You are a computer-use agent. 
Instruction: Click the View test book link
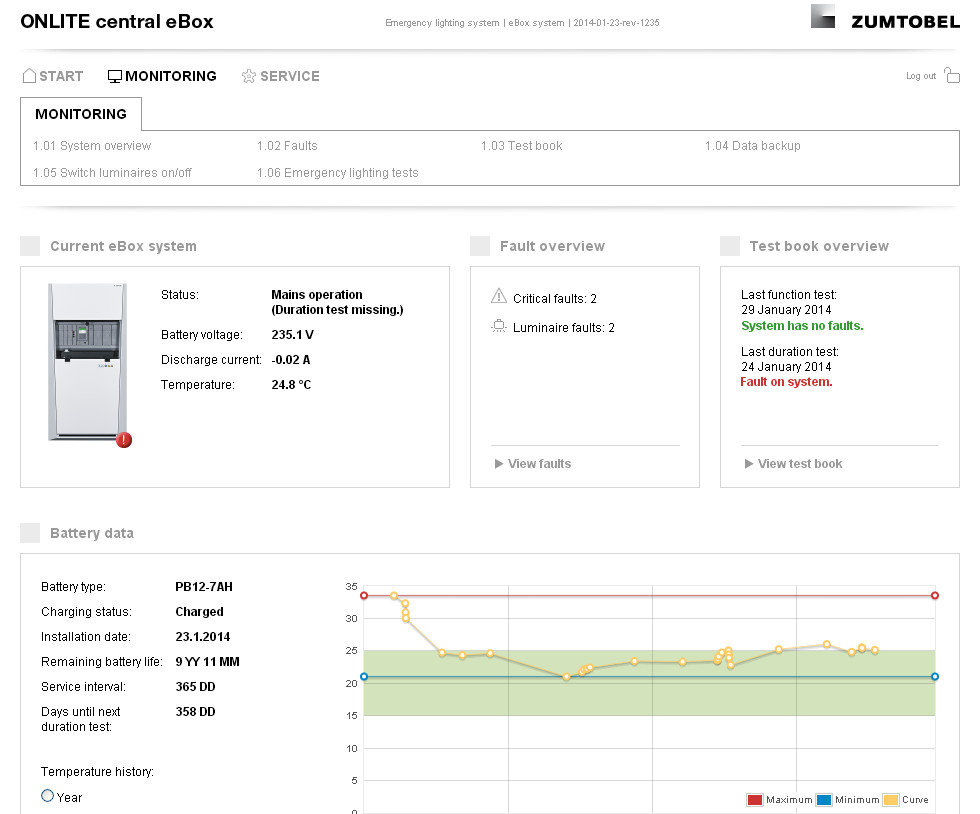(x=800, y=464)
